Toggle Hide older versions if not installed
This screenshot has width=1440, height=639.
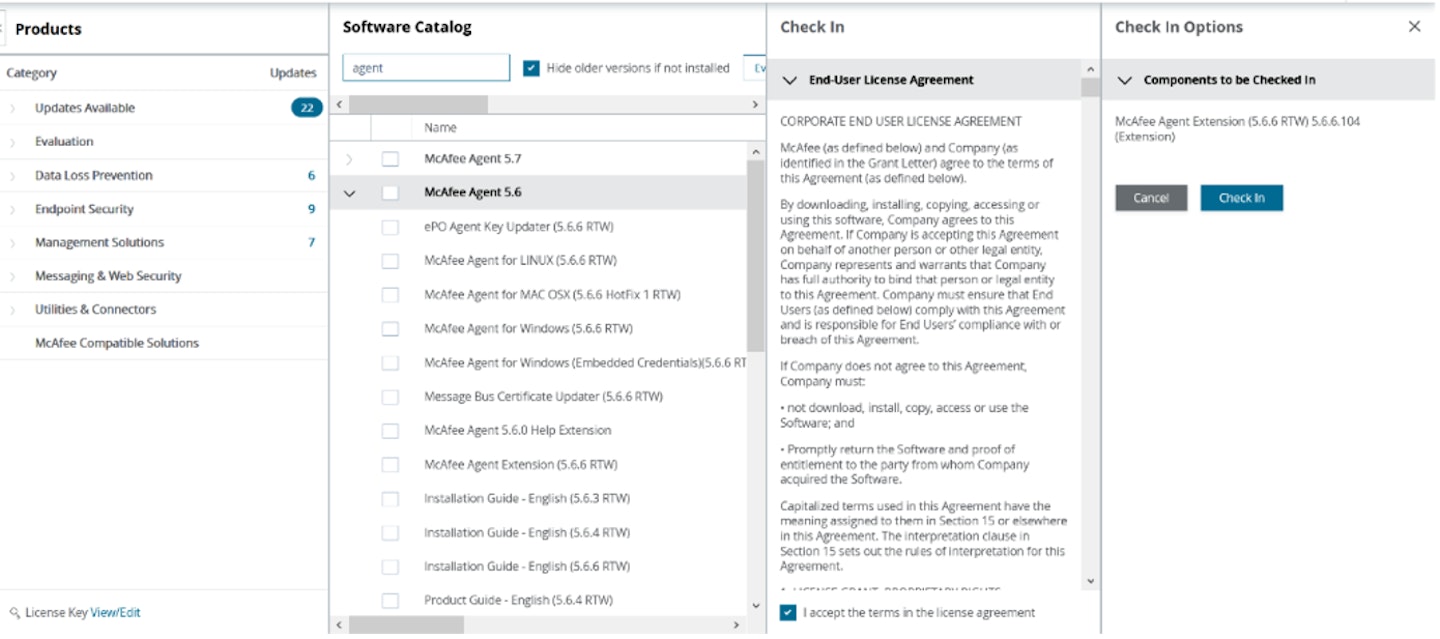pos(531,68)
